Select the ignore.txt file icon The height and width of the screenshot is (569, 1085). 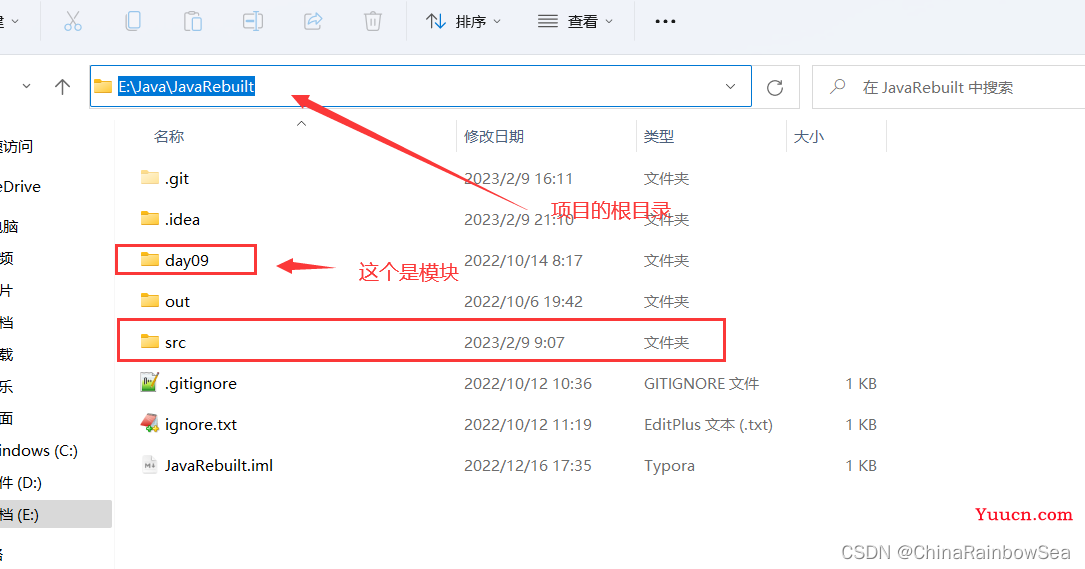pos(149,423)
